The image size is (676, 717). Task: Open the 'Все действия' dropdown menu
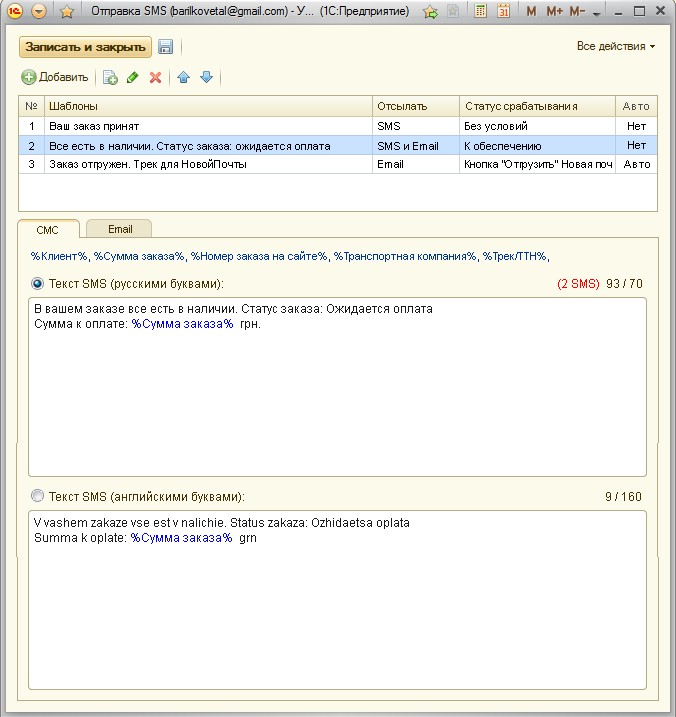pyautogui.click(x=616, y=47)
